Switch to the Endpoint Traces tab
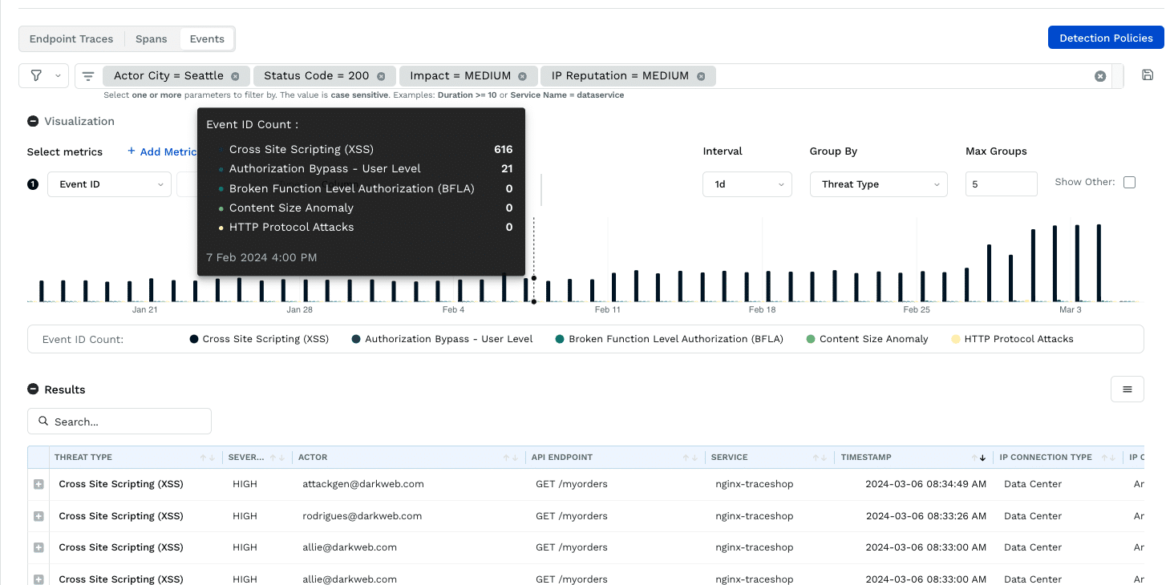The width and height of the screenshot is (1170, 585). pos(71,39)
